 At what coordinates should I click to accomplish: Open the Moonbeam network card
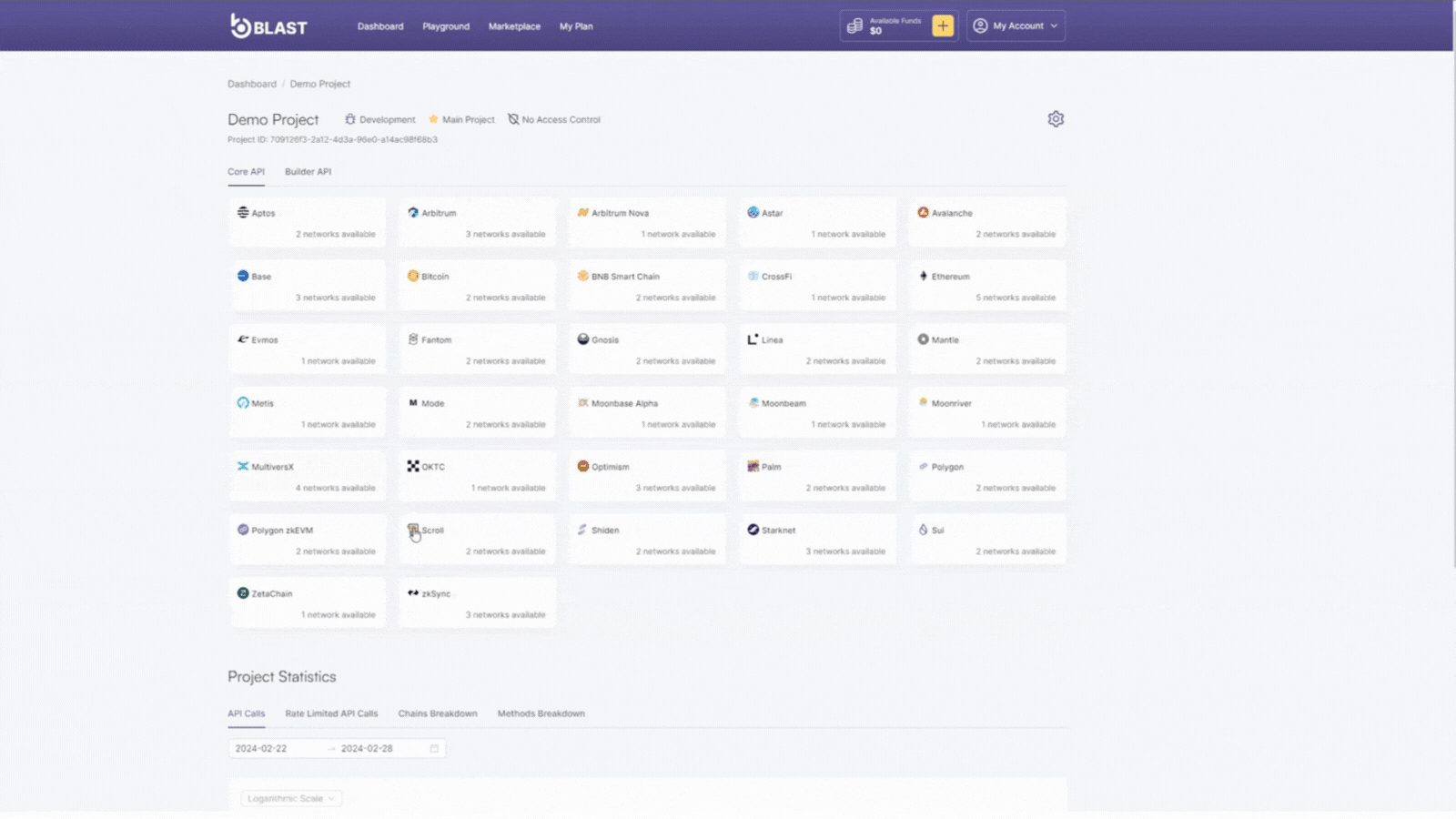(817, 413)
